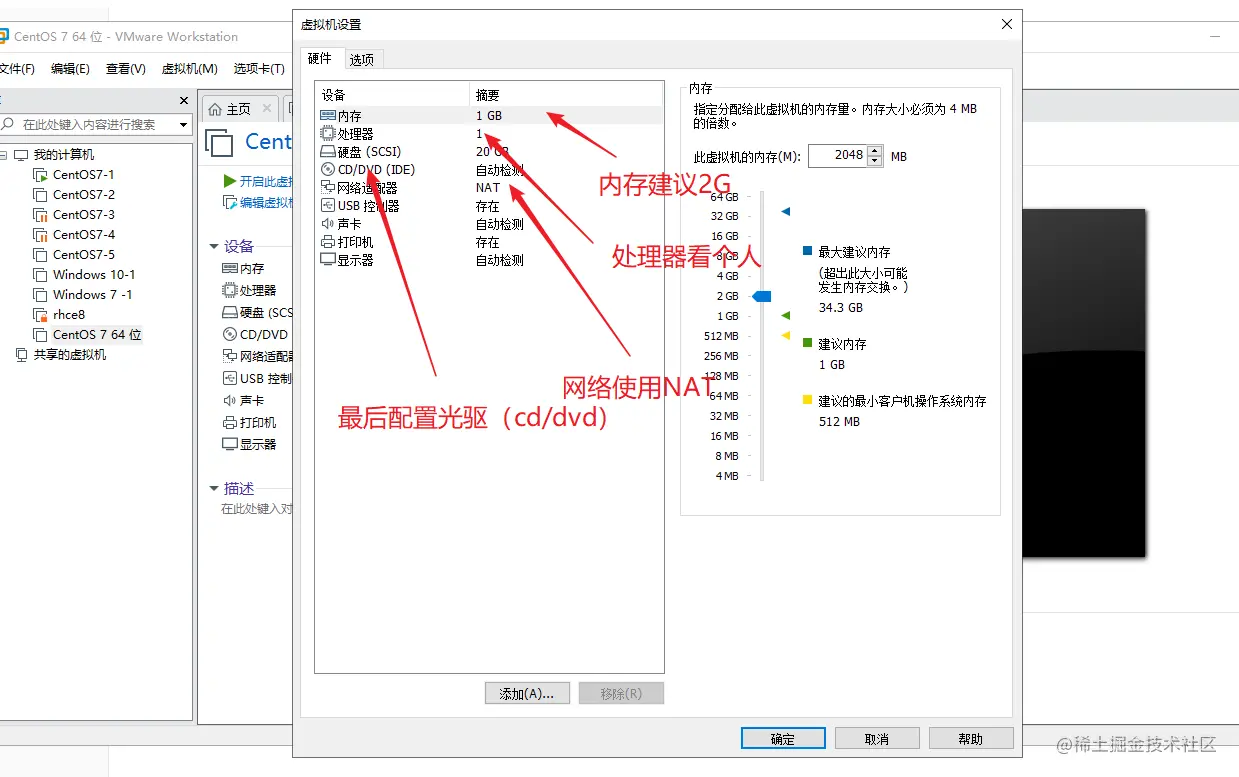
Task: Click the 编辑虚拟机设置 edit icon in main window
Action: (230, 202)
